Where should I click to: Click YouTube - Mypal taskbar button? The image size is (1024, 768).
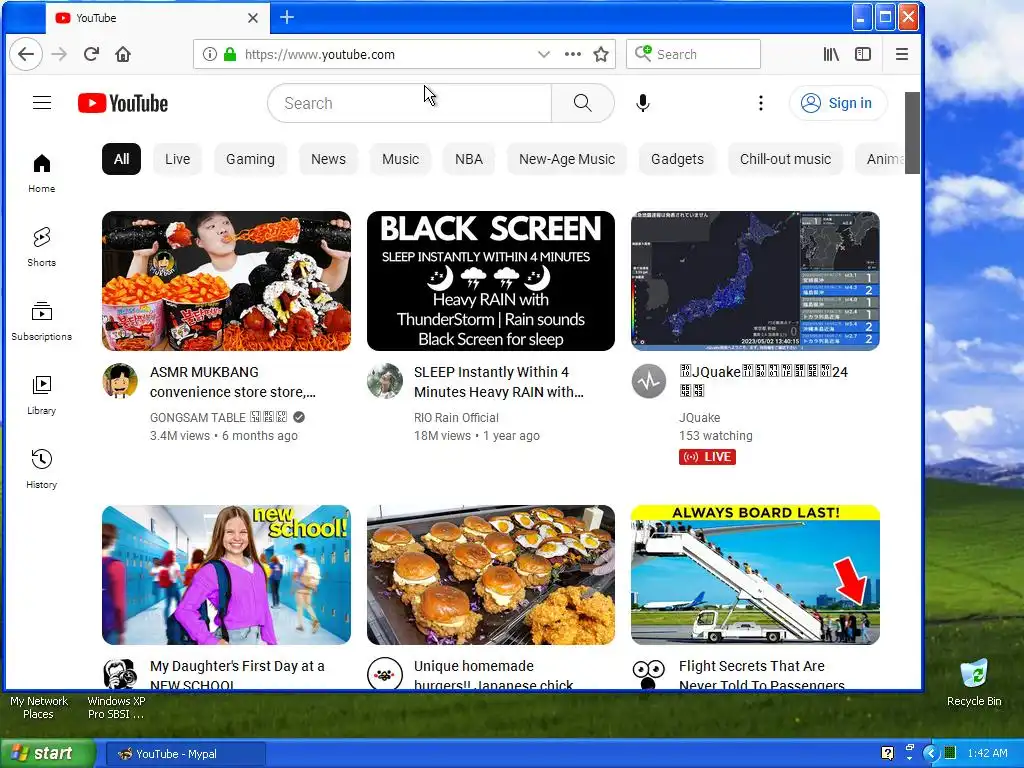185,754
